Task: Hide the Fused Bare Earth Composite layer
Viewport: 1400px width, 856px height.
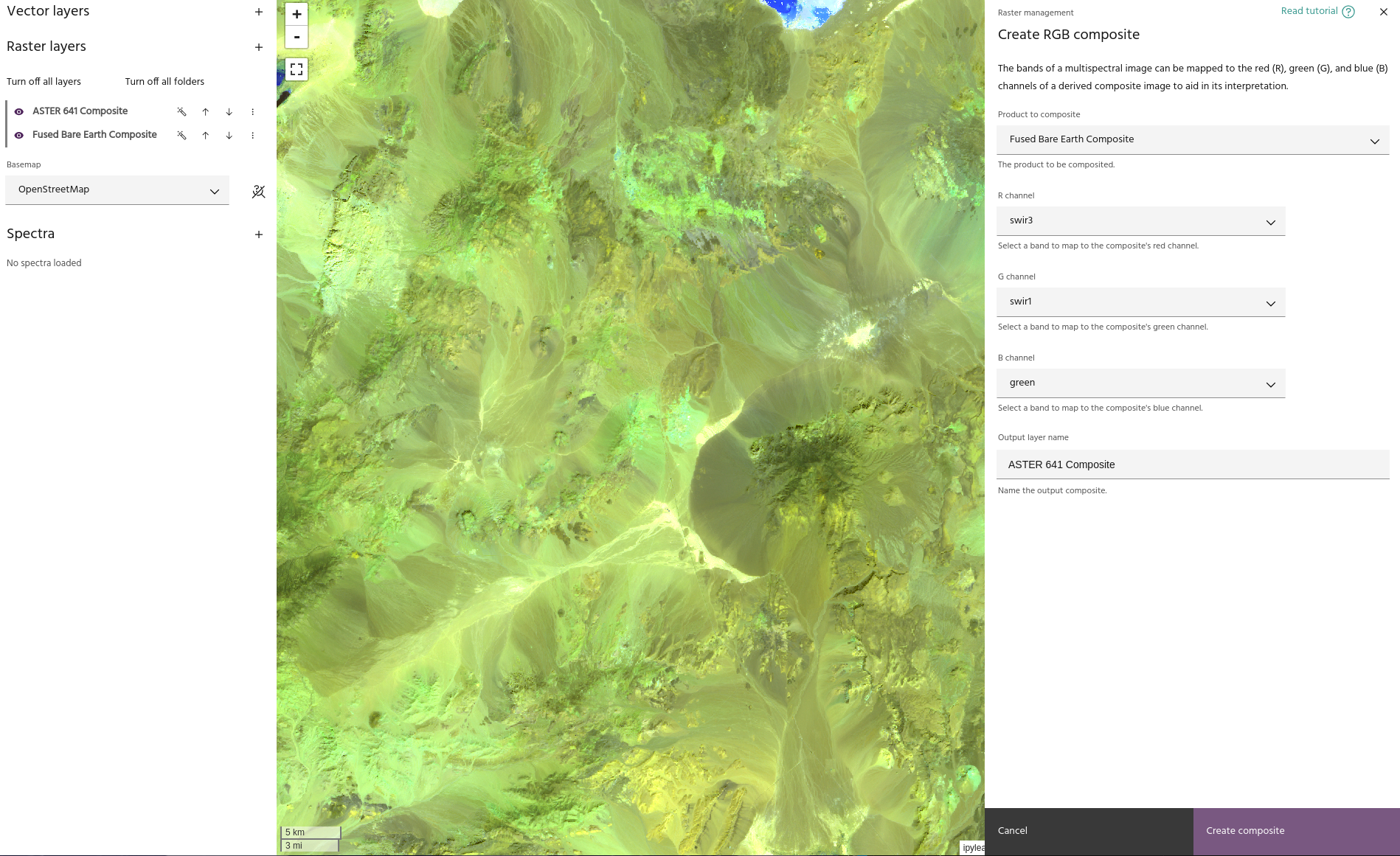Action: (x=19, y=136)
